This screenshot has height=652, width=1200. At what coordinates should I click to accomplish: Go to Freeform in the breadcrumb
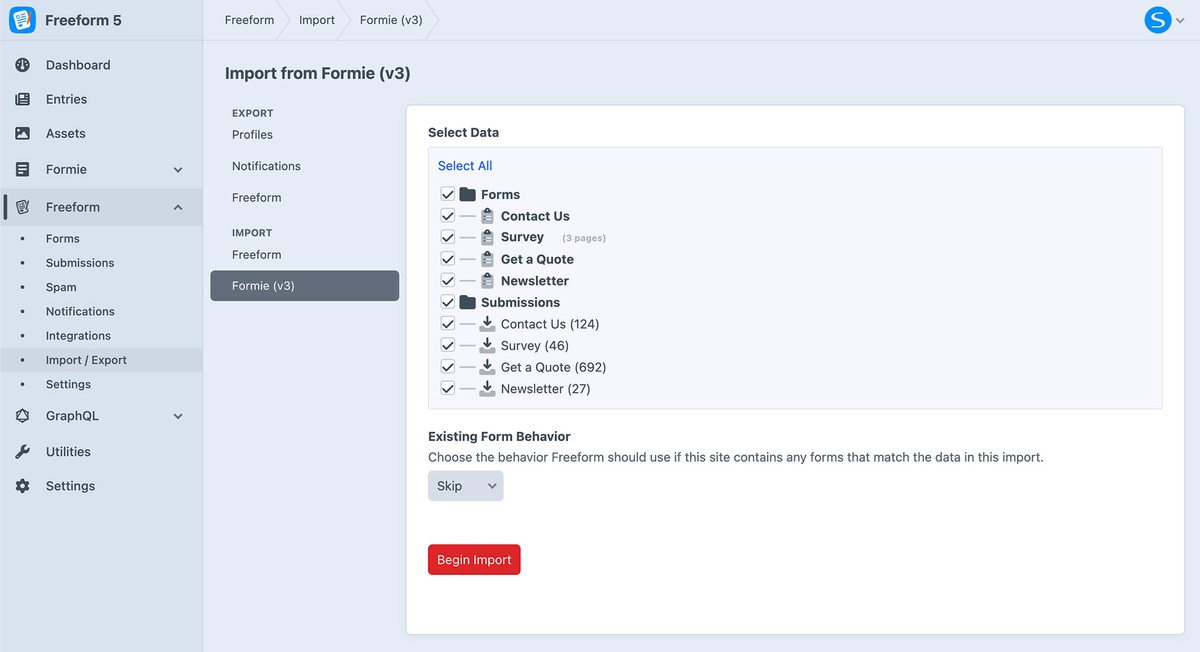point(249,20)
